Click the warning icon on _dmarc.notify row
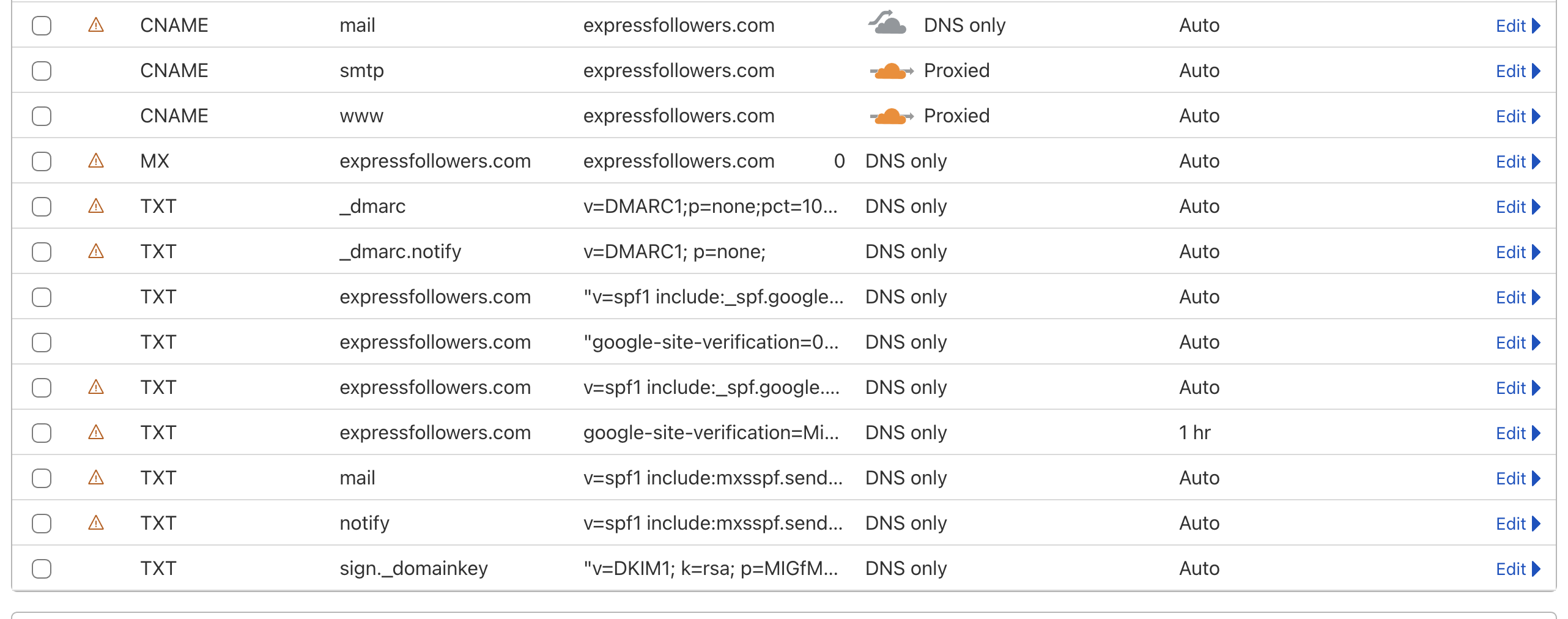The image size is (1568, 619). pos(96,251)
